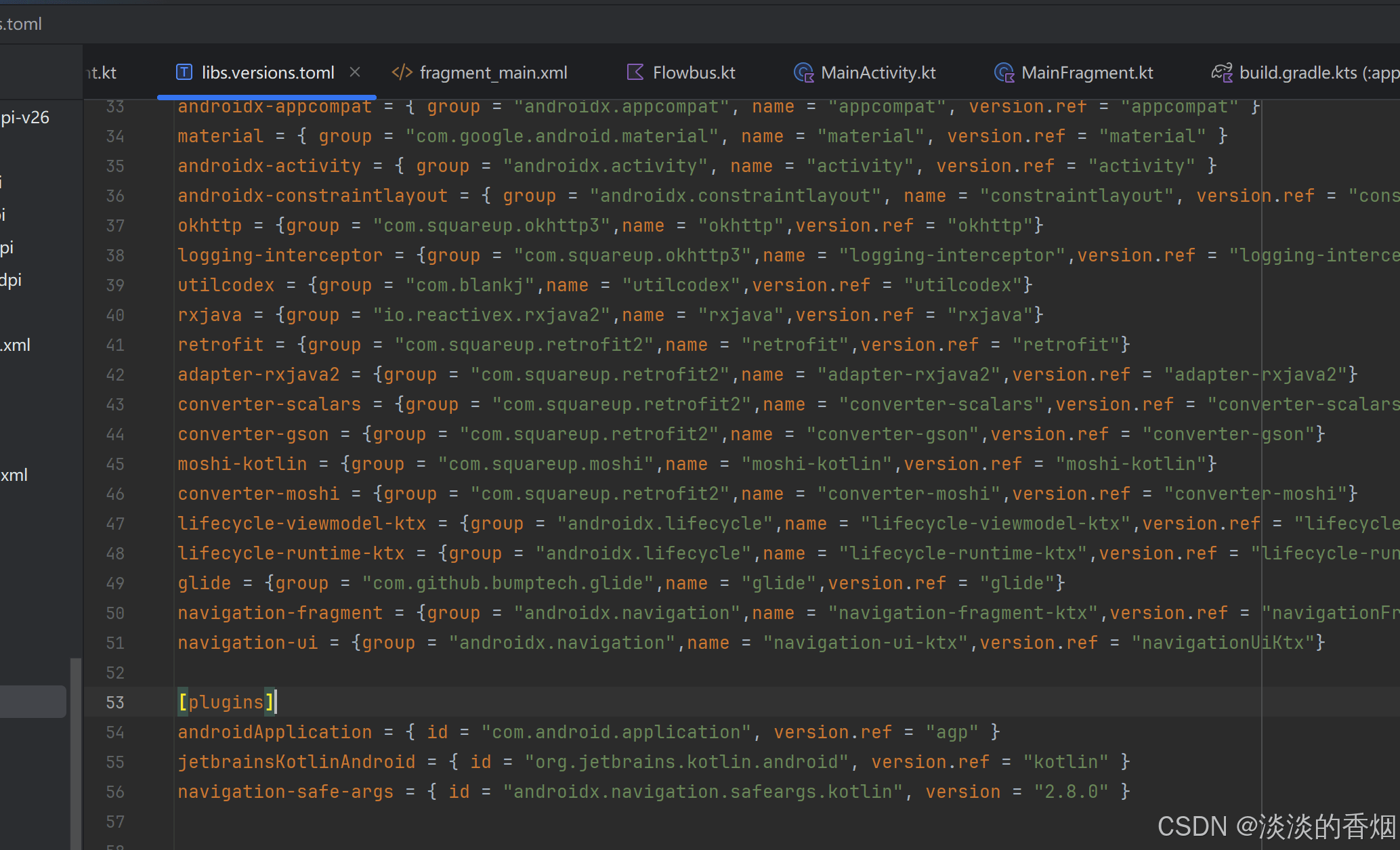Click the retrofit key on line 41

pyautogui.click(x=221, y=345)
